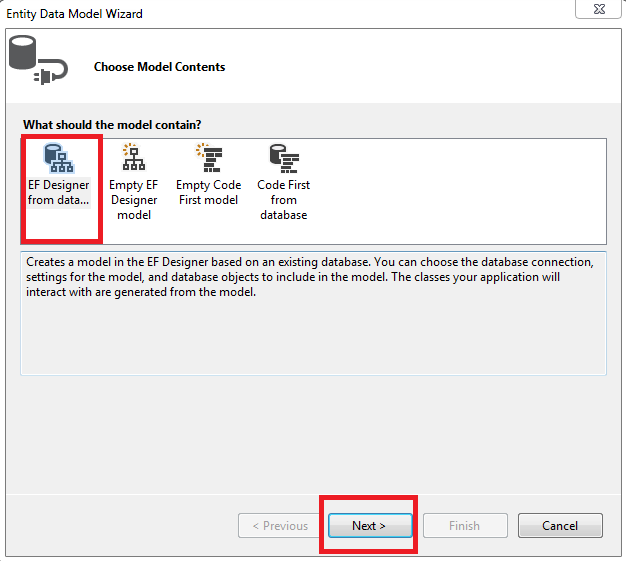Viewport: 626px width, 561px height.
Task: Click the 'EF Designer from data...' label
Action: point(59,192)
